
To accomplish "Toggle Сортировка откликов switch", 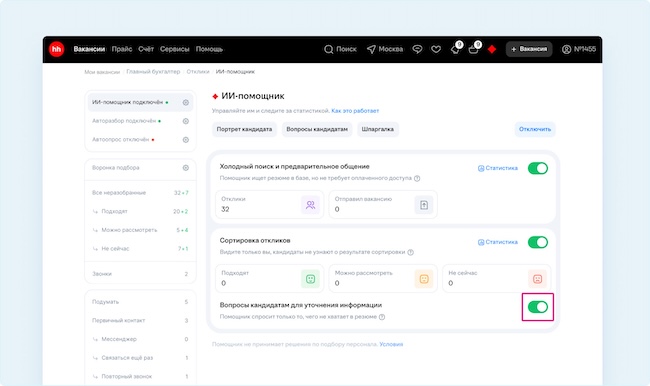I will pyautogui.click(x=538, y=242).
